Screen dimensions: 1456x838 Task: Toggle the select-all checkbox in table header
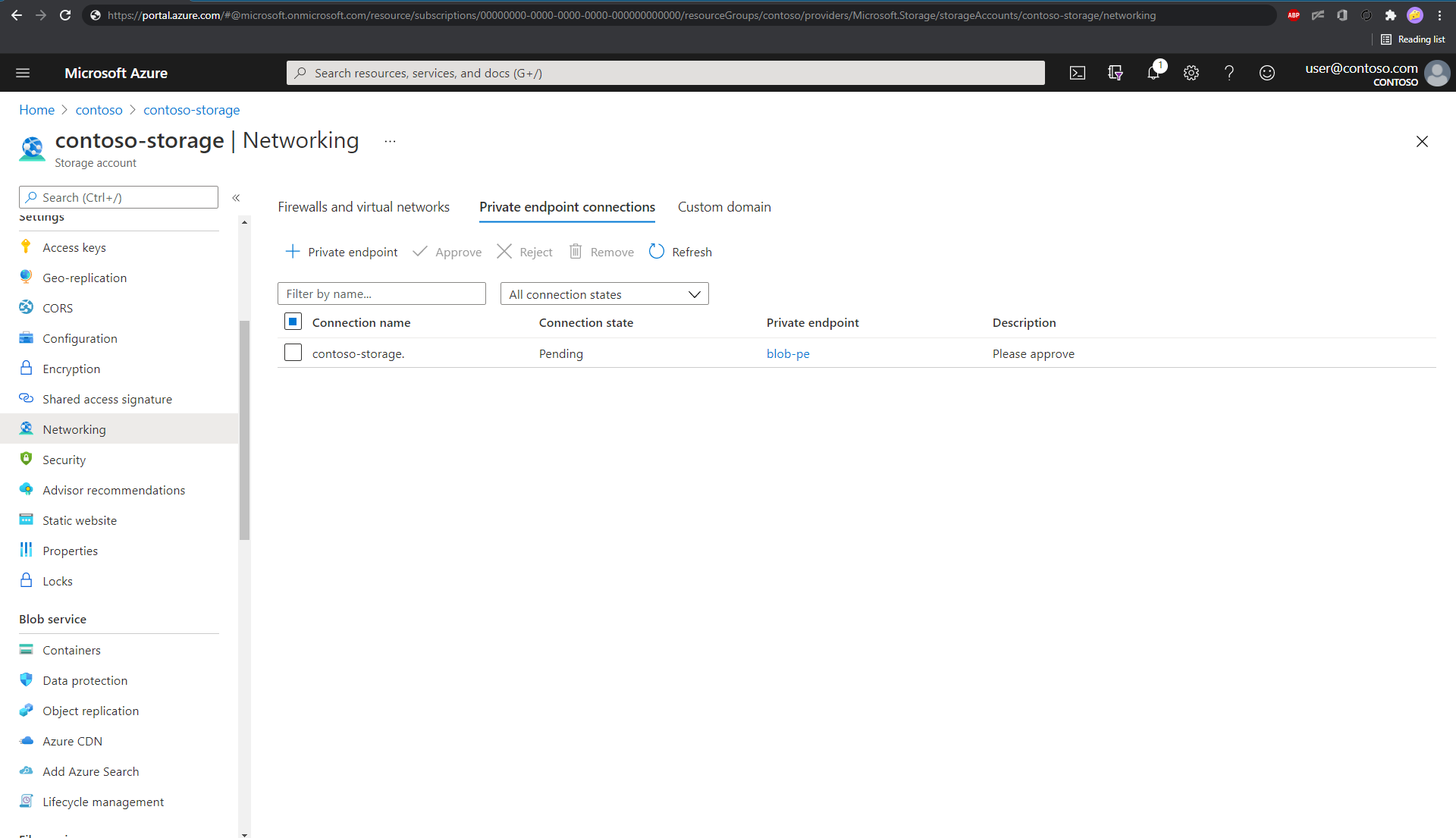tap(293, 322)
